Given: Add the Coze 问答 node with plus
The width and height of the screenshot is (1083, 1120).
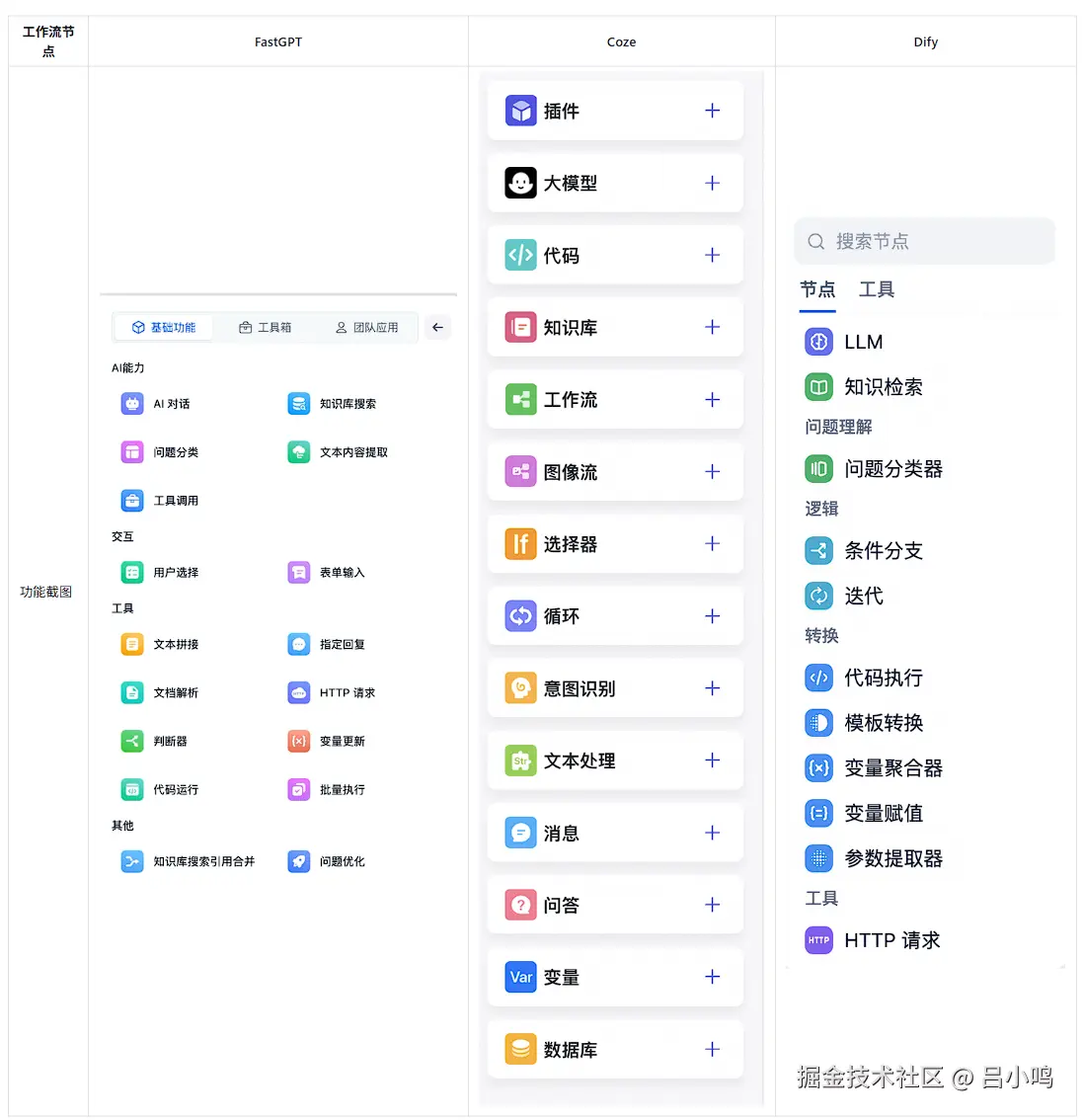Looking at the screenshot, I should pos(712,905).
